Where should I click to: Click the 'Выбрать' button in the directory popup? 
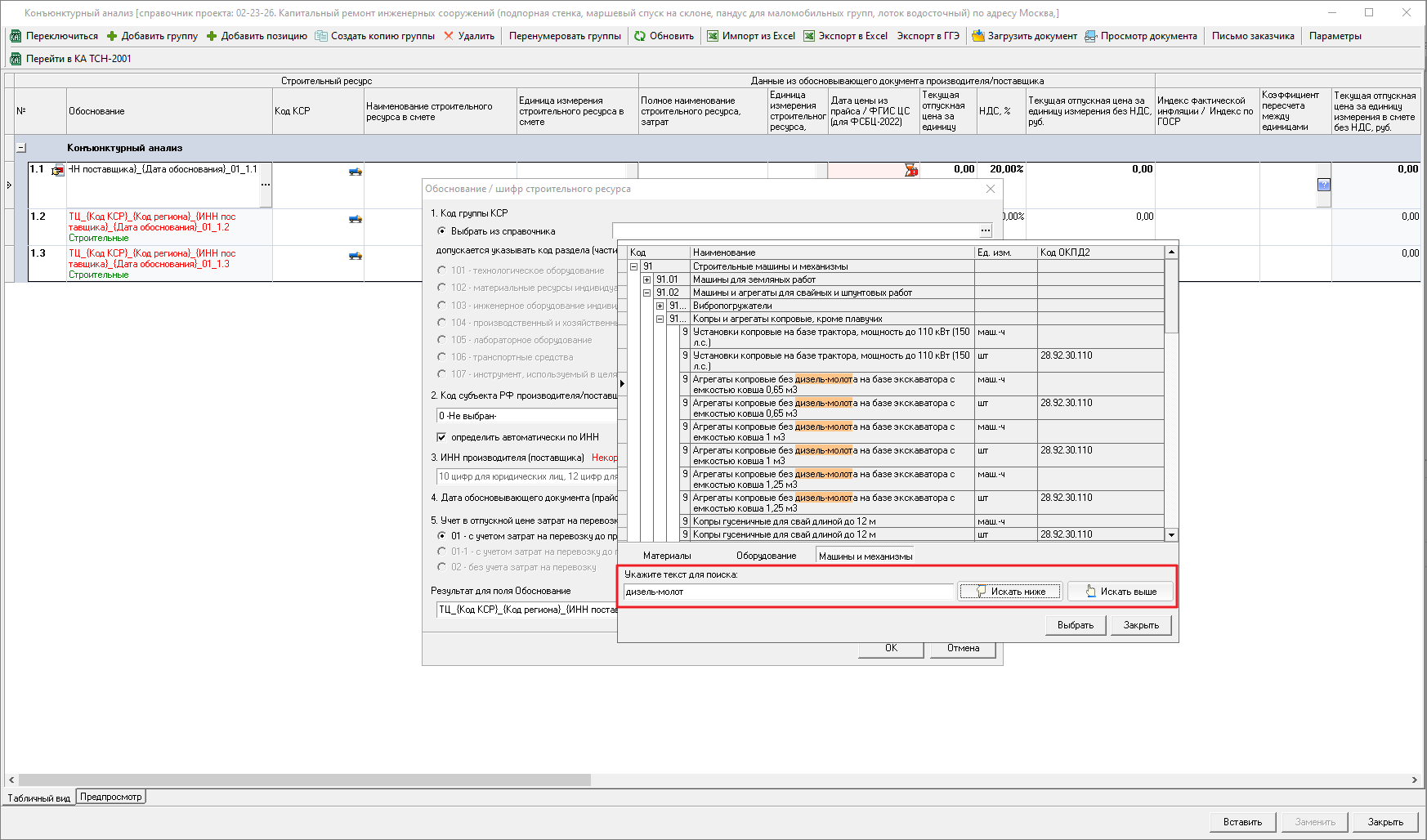[x=1075, y=625]
